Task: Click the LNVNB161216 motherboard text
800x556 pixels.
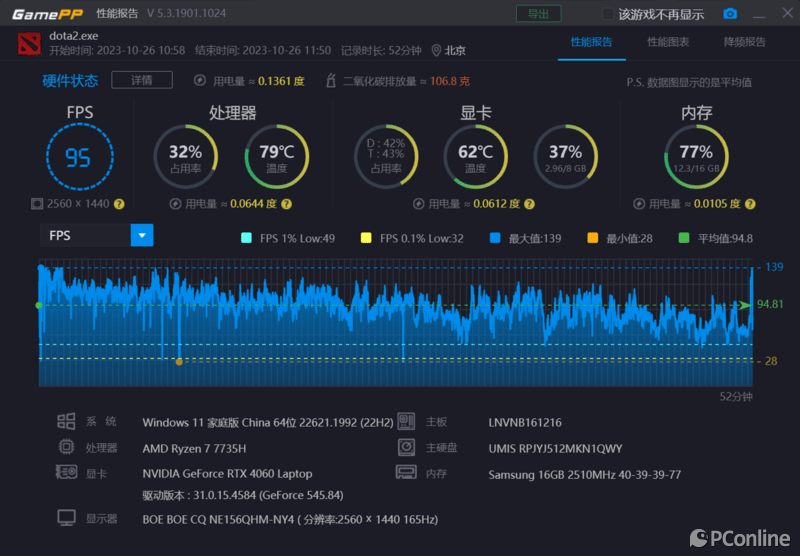Action: pos(525,422)
